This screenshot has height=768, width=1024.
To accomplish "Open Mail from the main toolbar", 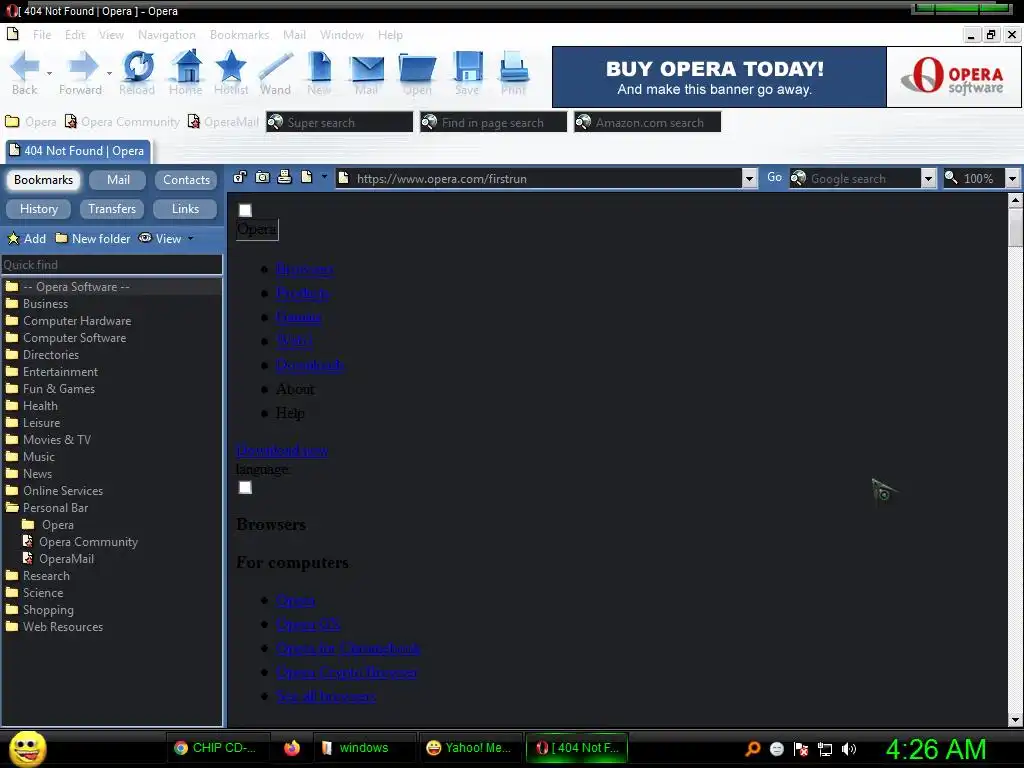I will pyautogui.click(x=366, y=72).
